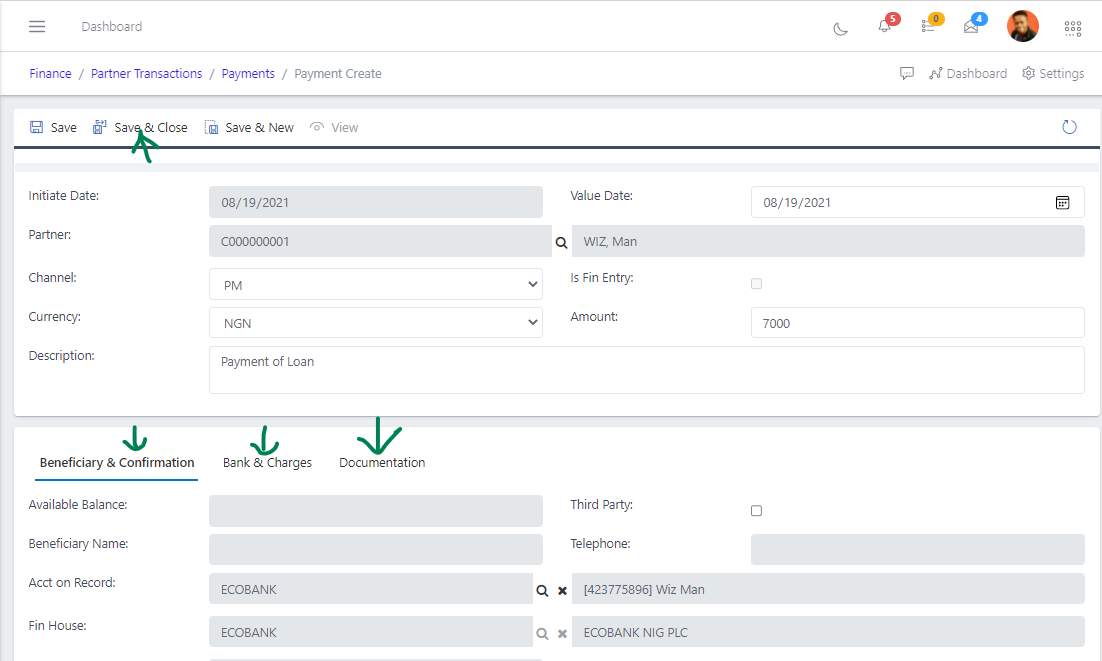1102x661 pixels.
Task: Enable the Is Fin Entry checkbox
Action: (756, 283)
